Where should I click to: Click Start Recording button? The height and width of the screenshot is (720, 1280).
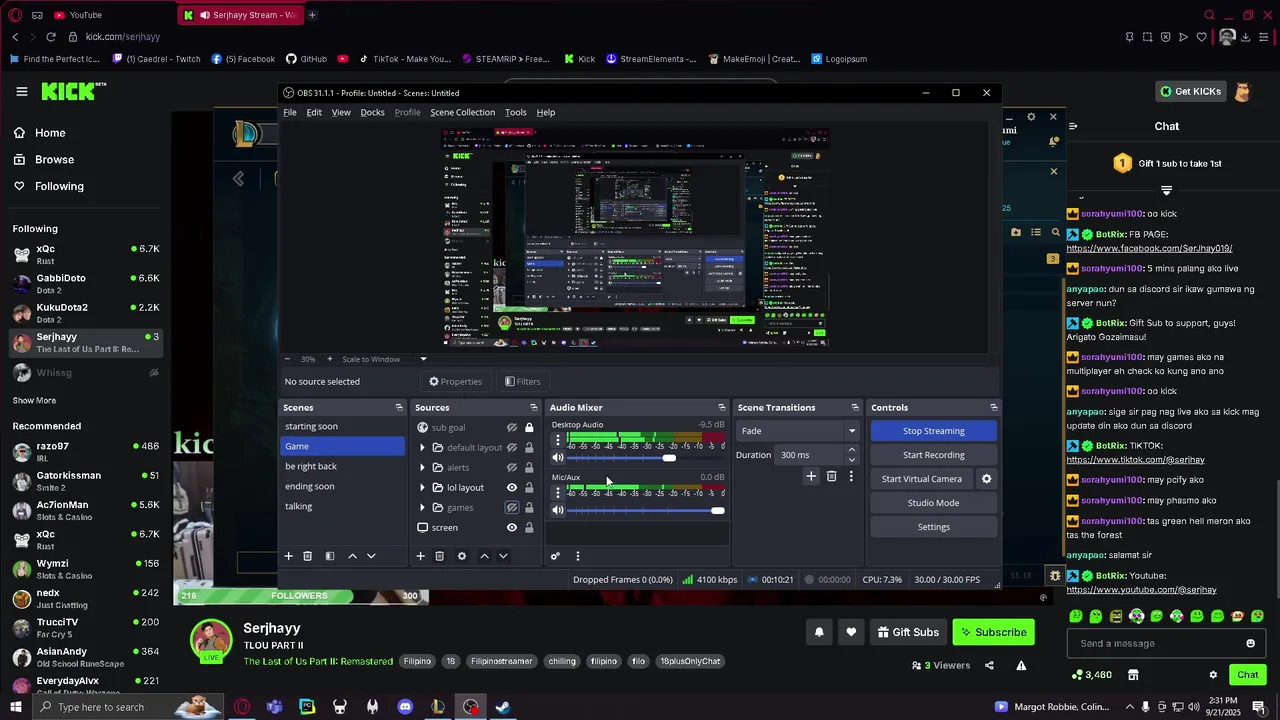tap(934, 455)
